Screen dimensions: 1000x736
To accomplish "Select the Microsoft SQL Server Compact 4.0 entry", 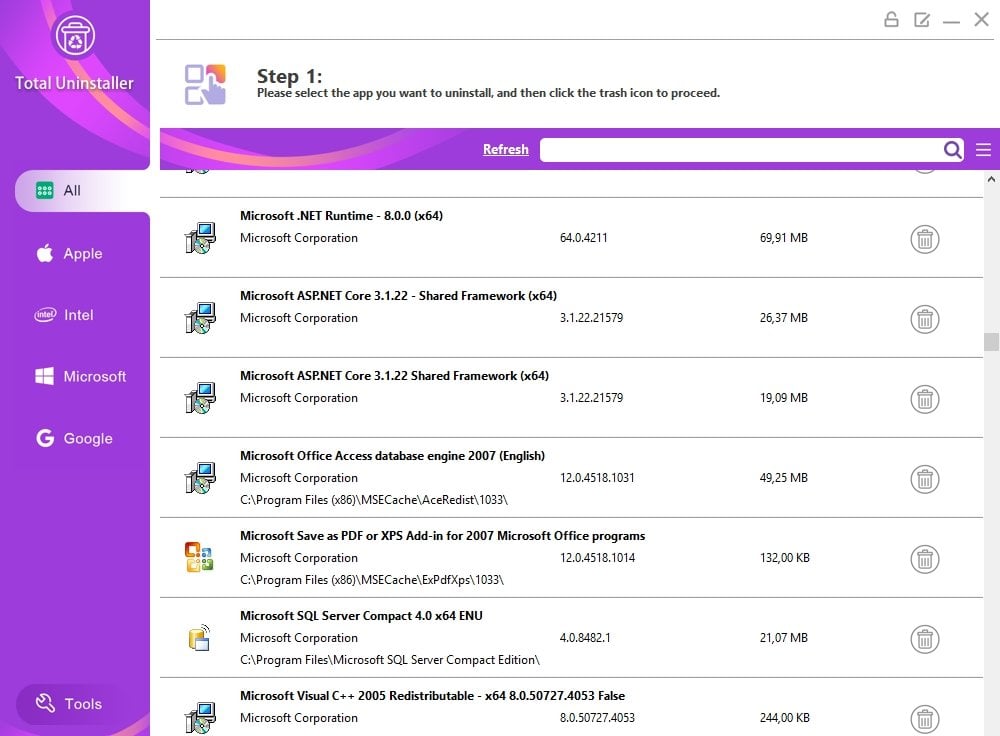I will [x=361, y=616].
